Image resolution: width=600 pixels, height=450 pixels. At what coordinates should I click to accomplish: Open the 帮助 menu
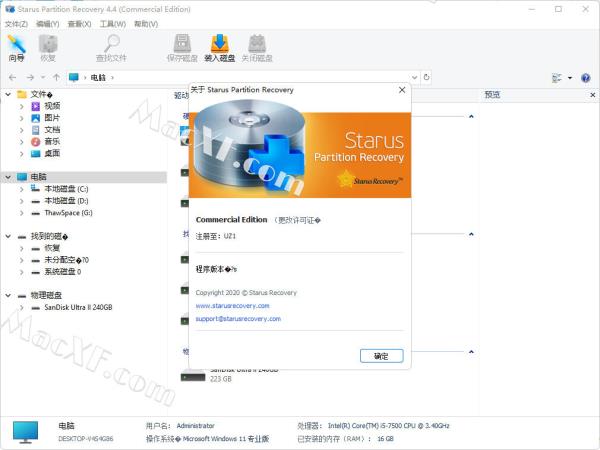(146, 24)
